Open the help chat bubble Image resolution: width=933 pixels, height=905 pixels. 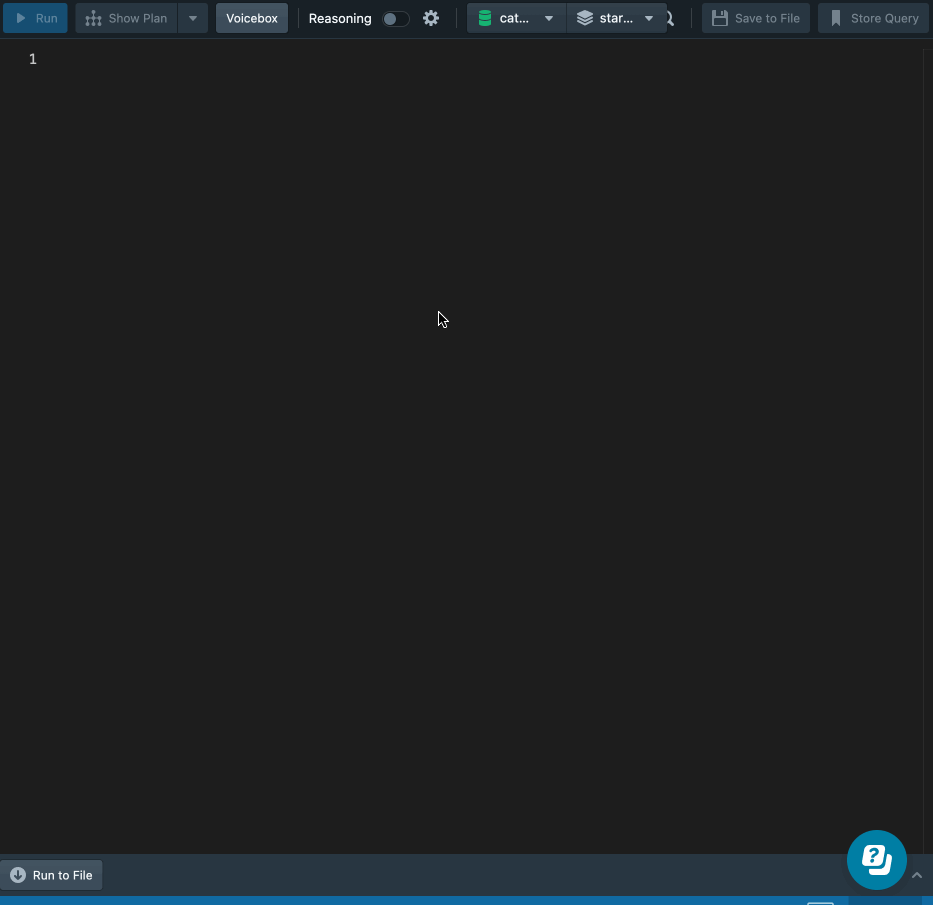876,860
